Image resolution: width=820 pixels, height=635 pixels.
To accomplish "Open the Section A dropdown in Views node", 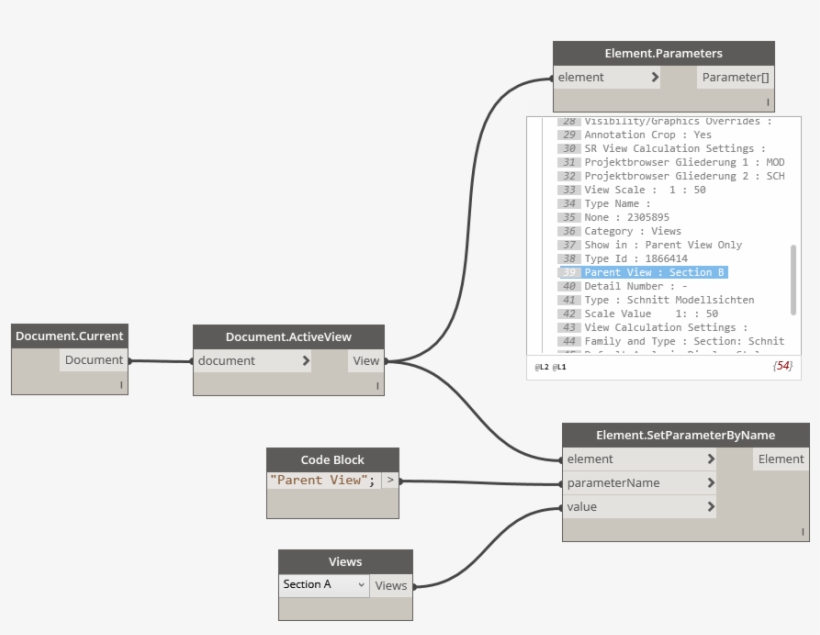I will click(x=324, y=585).
